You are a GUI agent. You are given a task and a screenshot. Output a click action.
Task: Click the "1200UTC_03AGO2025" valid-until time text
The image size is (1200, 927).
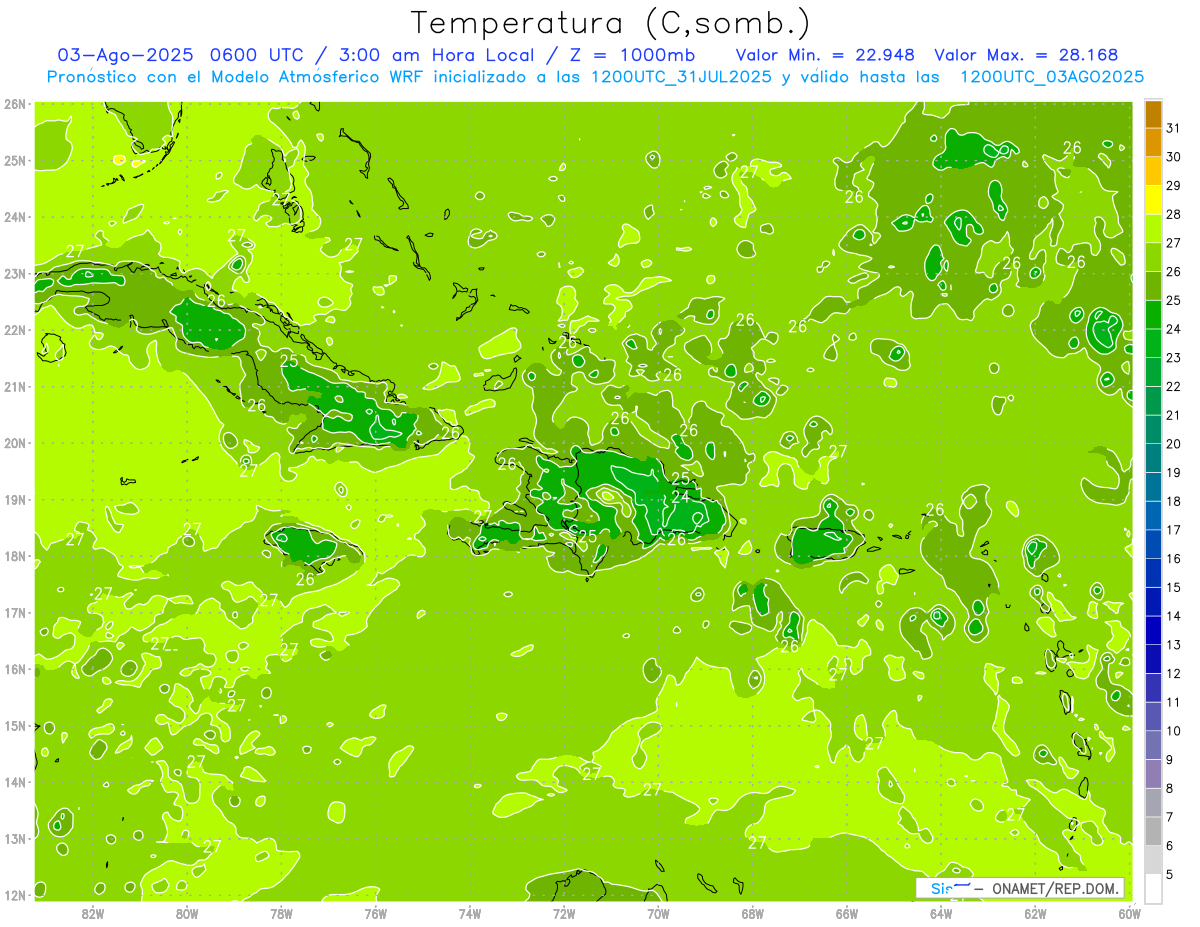click(1052, 77)
